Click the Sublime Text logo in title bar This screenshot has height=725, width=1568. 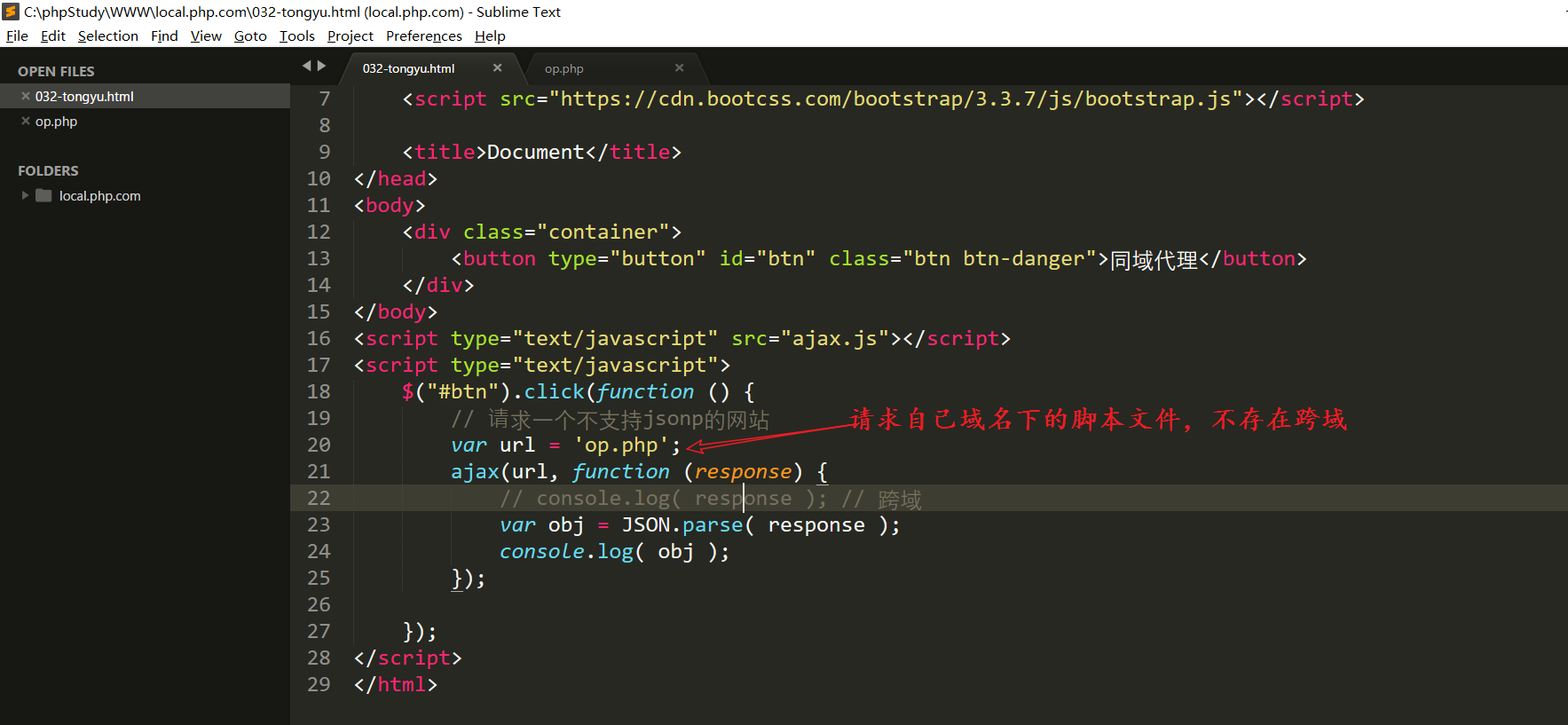point(11,12)
